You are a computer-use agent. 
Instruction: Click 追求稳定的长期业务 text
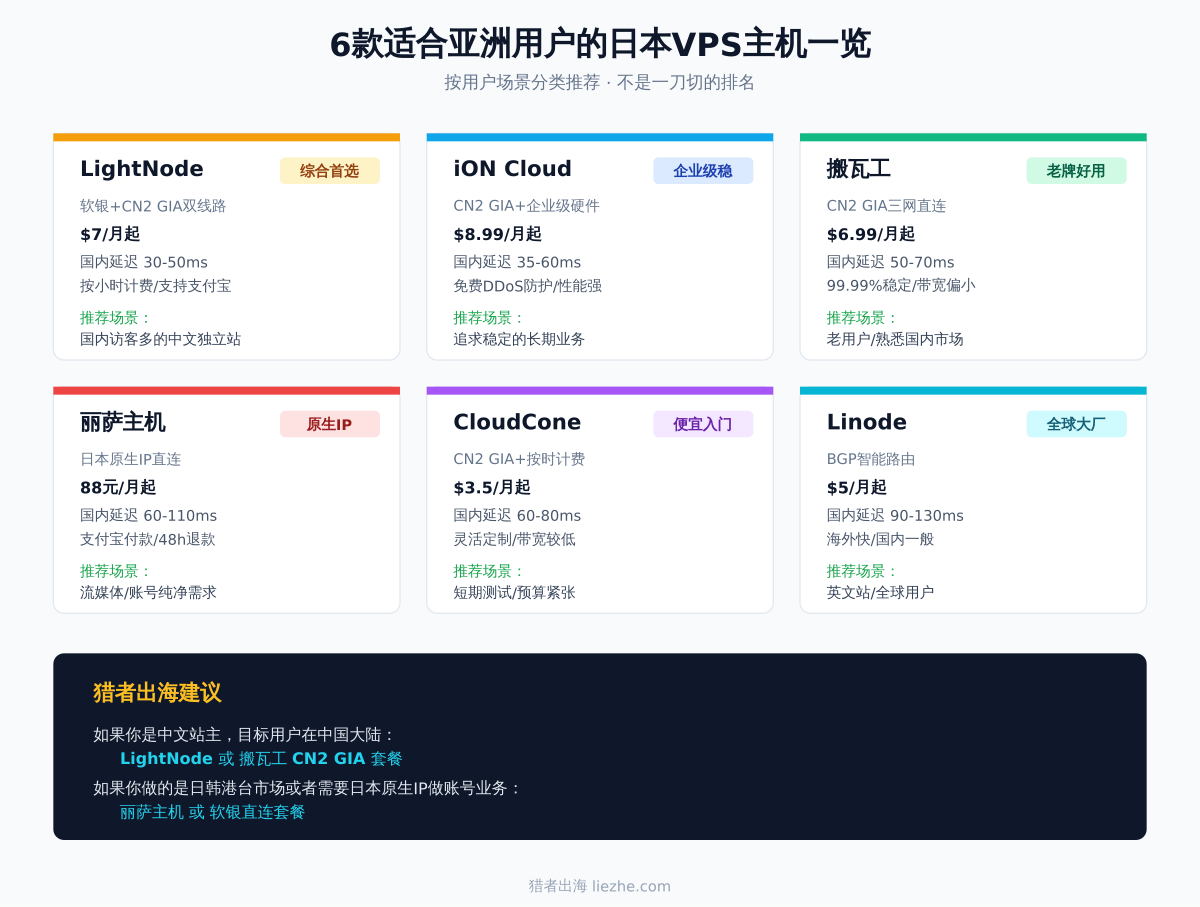[519, 339]
